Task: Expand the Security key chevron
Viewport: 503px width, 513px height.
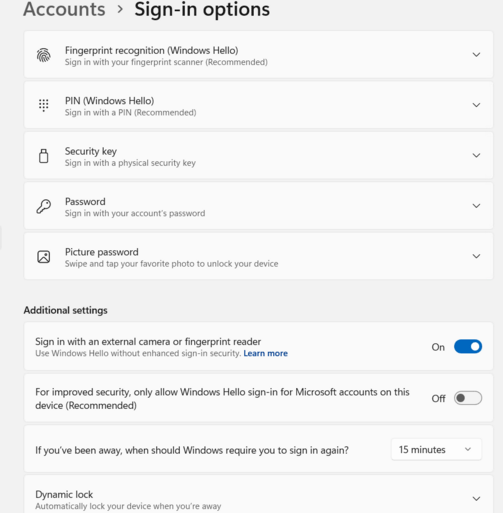Action: coord(476,155)
